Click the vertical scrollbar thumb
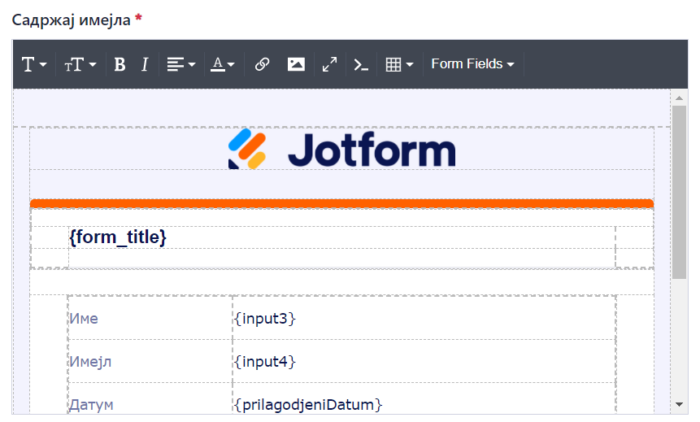This screenshot has height=422, width=700. click(x=679, y=192)
